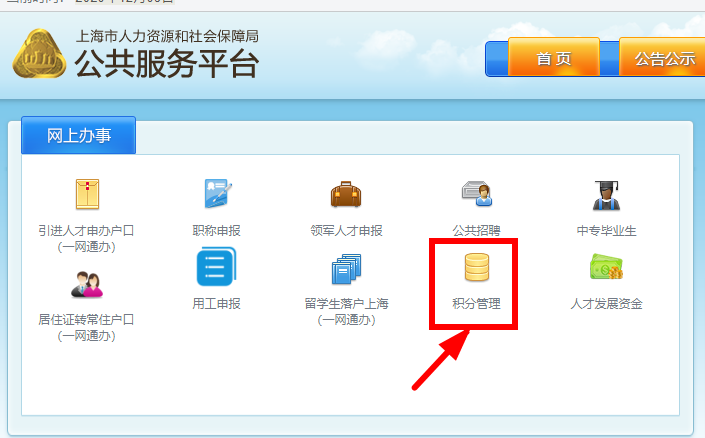This screenshot has height=438, width=705.
Task: Click the 中专毕业生 graduate icon
Action: coord(606,195)
